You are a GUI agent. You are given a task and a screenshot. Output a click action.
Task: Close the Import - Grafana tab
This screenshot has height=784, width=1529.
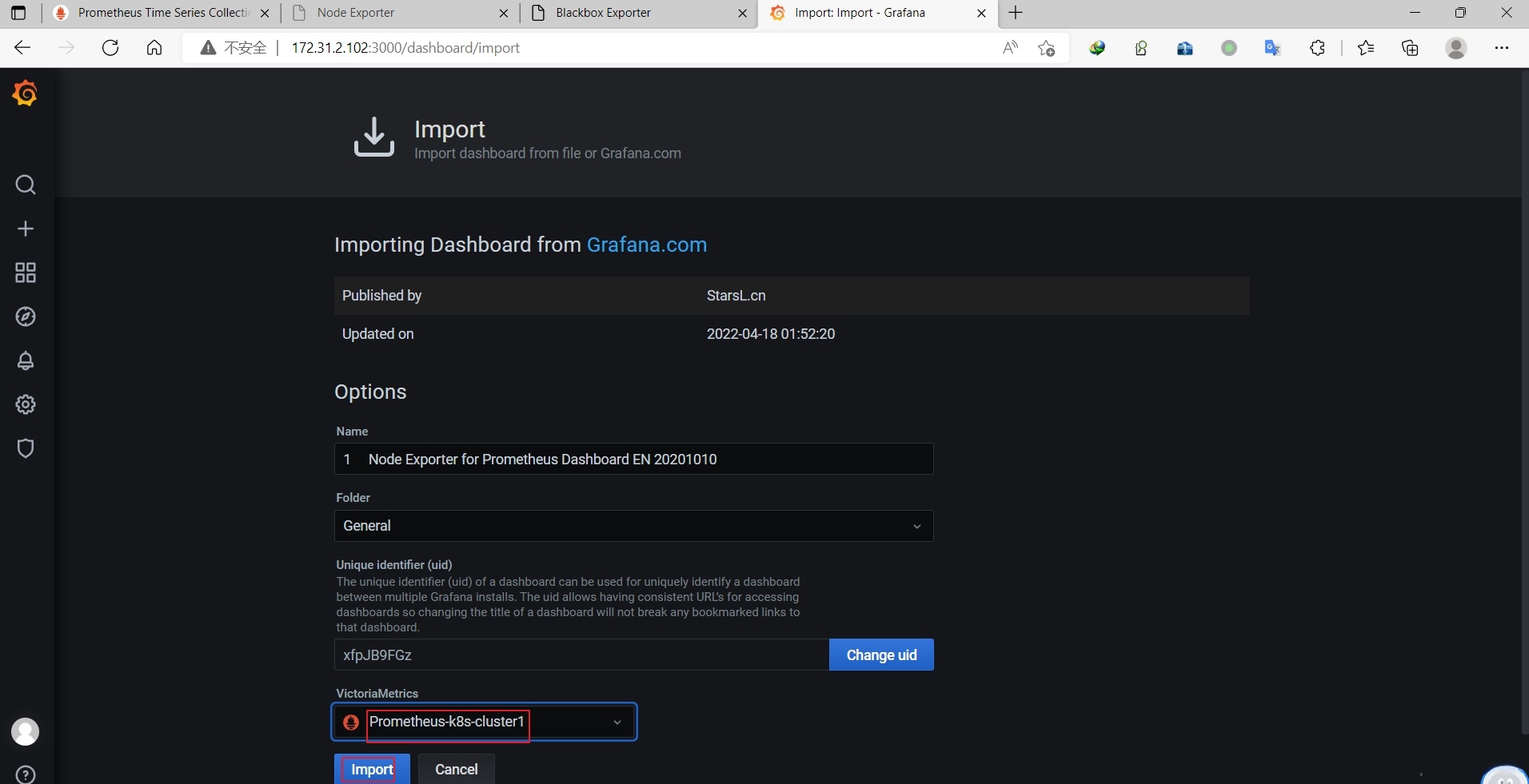981,13
